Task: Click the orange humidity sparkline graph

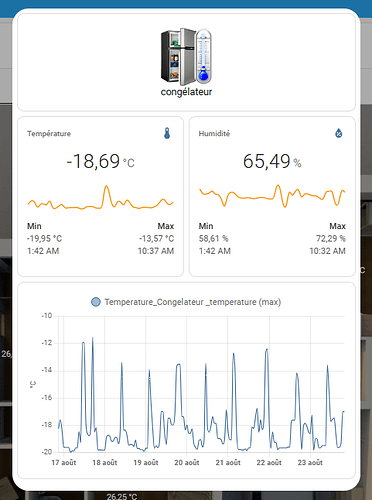Action: click(272, 196)
